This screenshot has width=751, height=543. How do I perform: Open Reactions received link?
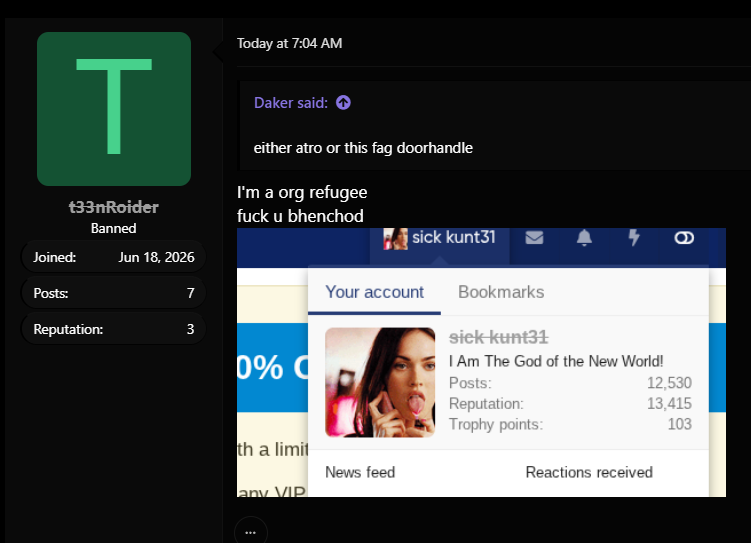[x=589, y=472]
